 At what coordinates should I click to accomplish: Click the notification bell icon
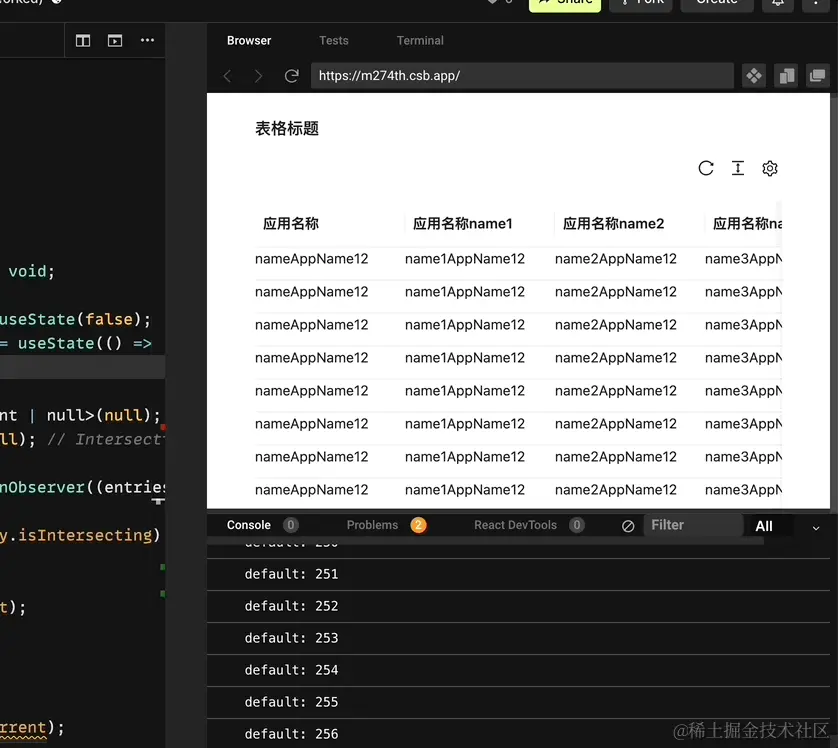click(x=778, y=4)
